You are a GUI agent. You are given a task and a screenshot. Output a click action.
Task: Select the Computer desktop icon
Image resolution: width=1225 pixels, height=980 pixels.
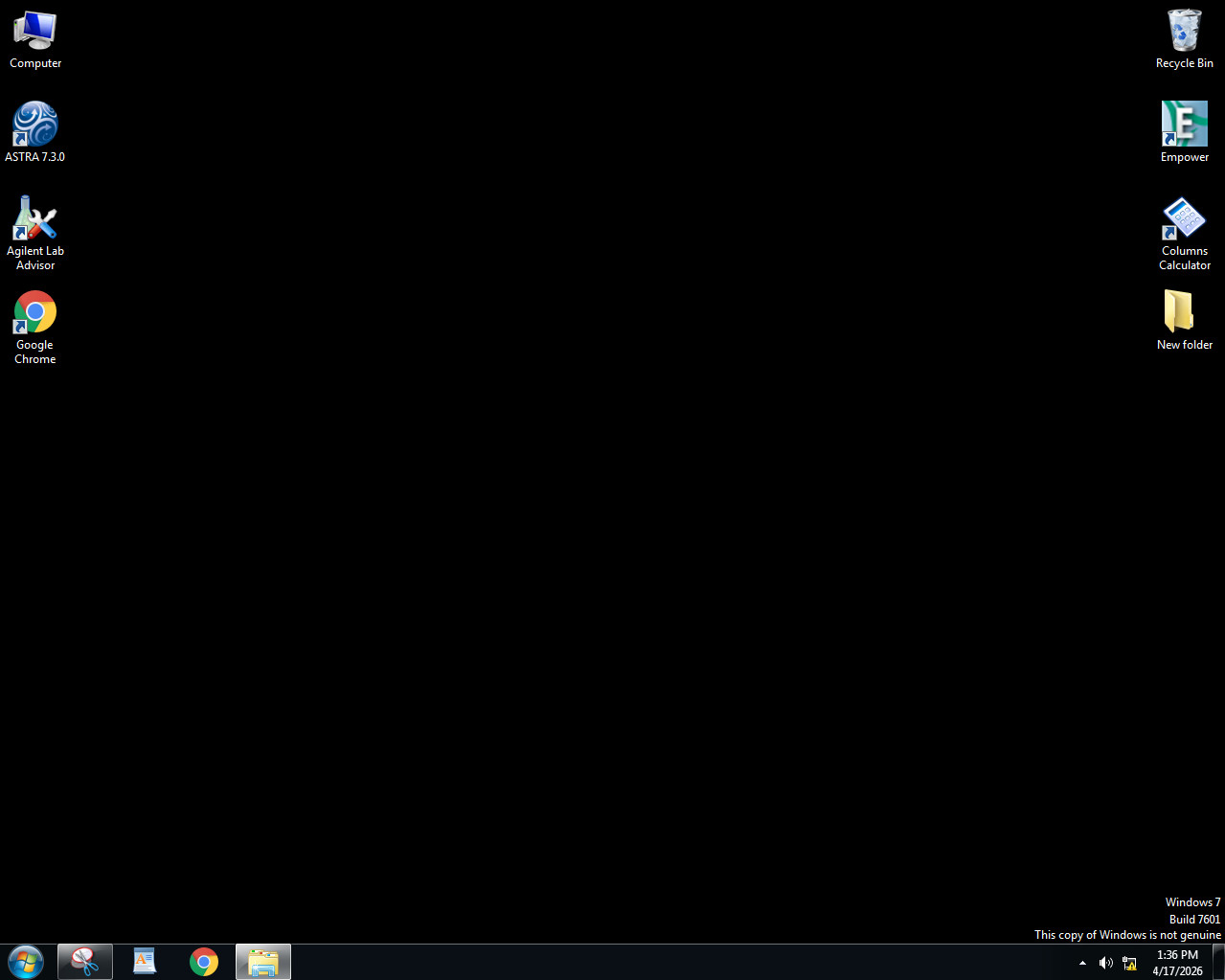(x=35, y=39)
